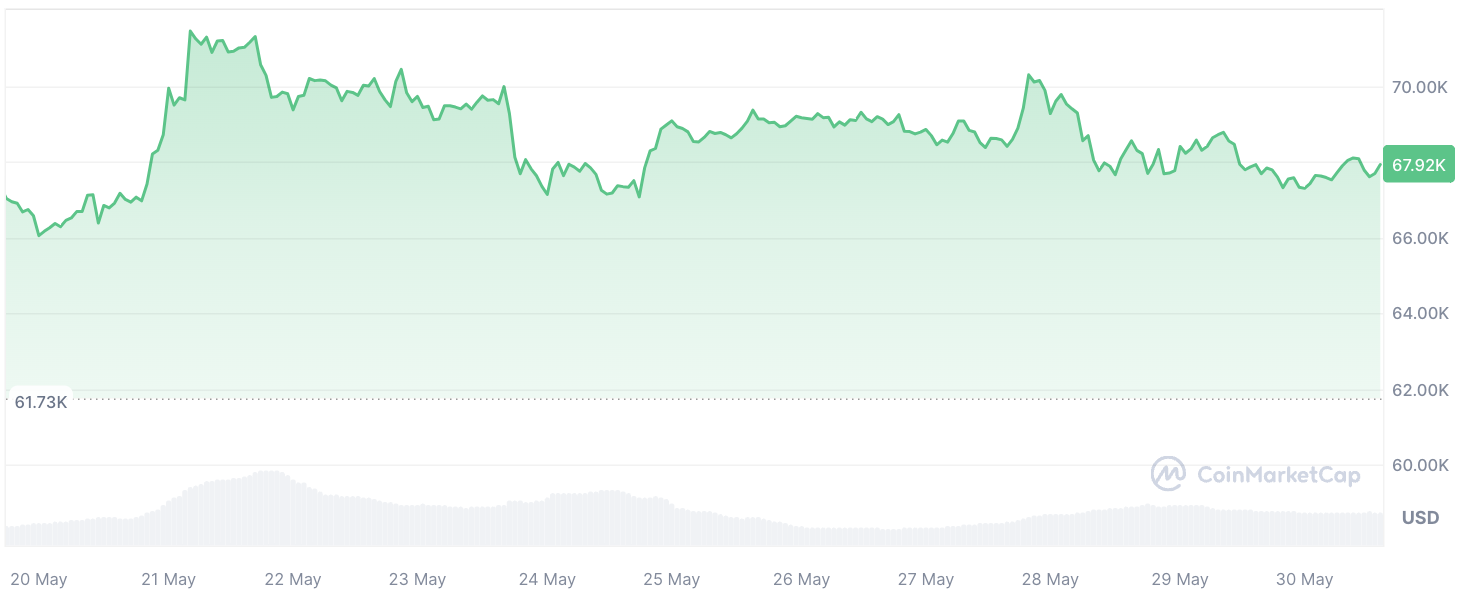Click the green 67.92K current price tag
Screen dimensions: 1468x612
(x=1420, y=166)
